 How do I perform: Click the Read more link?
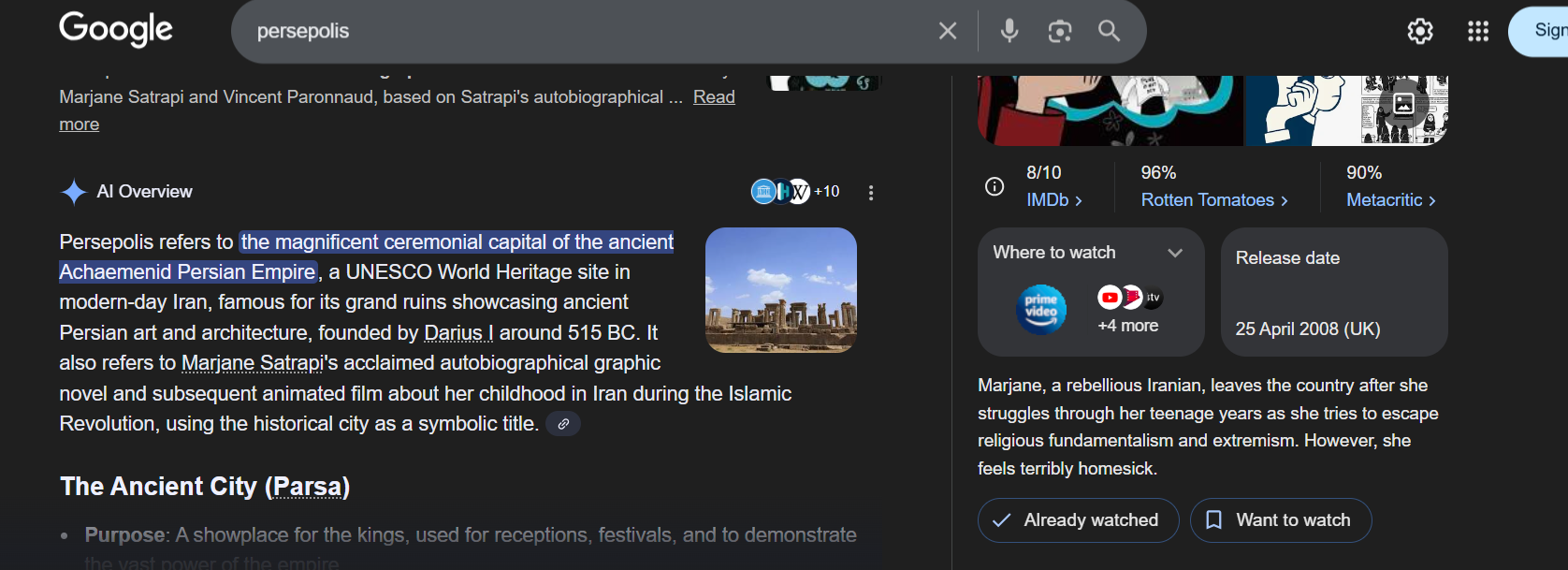pos(713,97)
